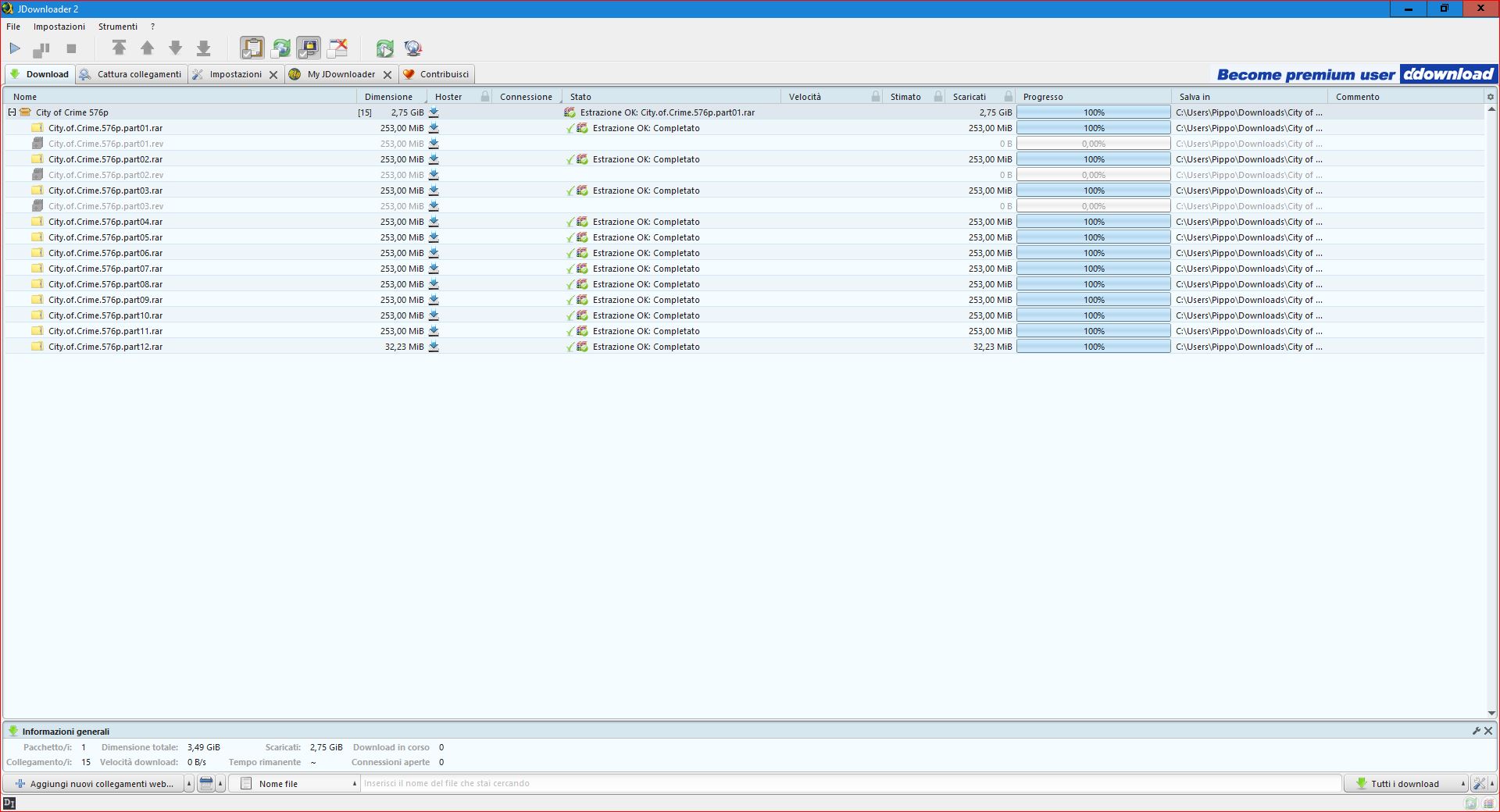Click the cleanup list icon in bottom bar
1500x812 pixels.
tap(206, 784)
